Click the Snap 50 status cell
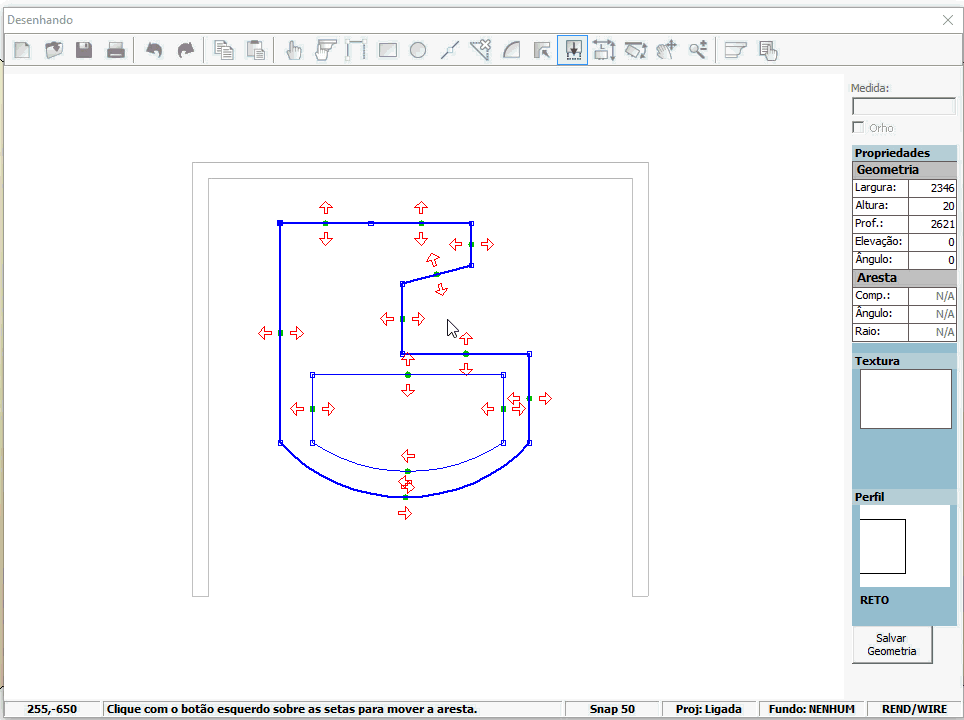964x720 pixels. click(612, 709)
